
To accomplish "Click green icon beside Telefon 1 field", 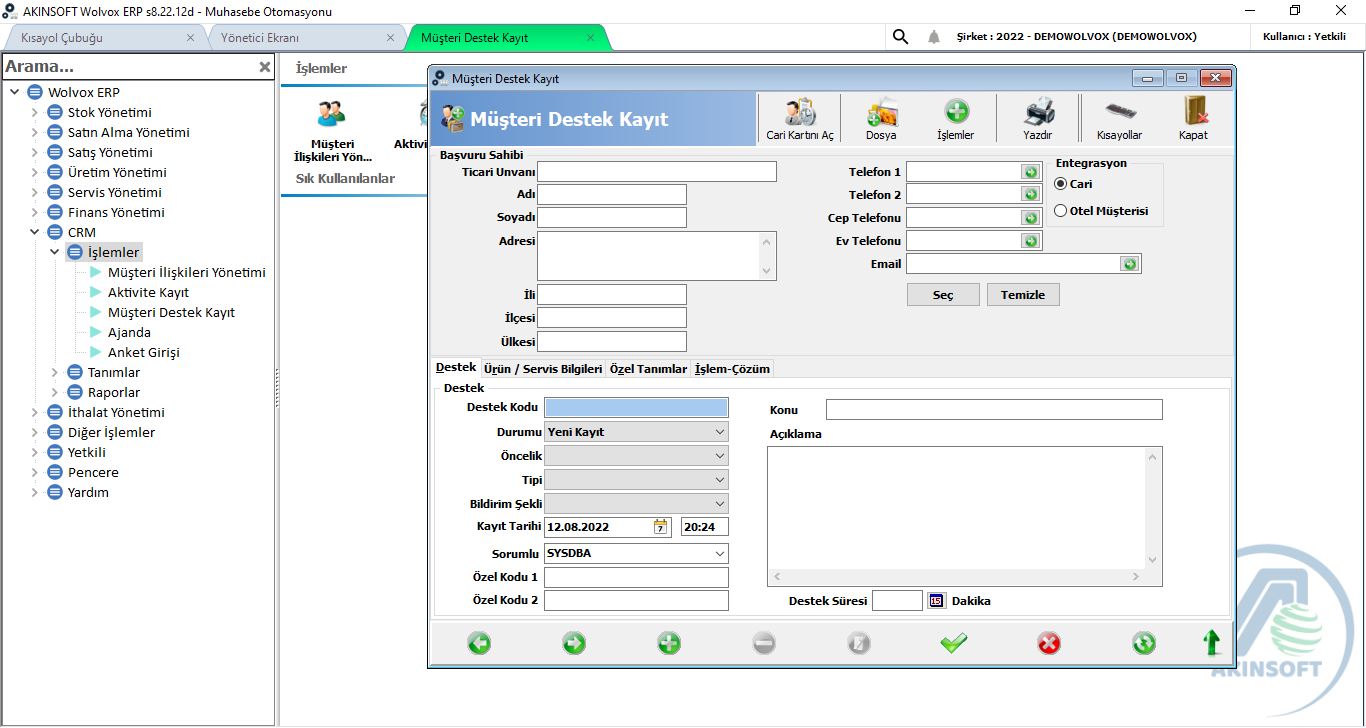I will pyautogui.click(x=1030, y=172).
